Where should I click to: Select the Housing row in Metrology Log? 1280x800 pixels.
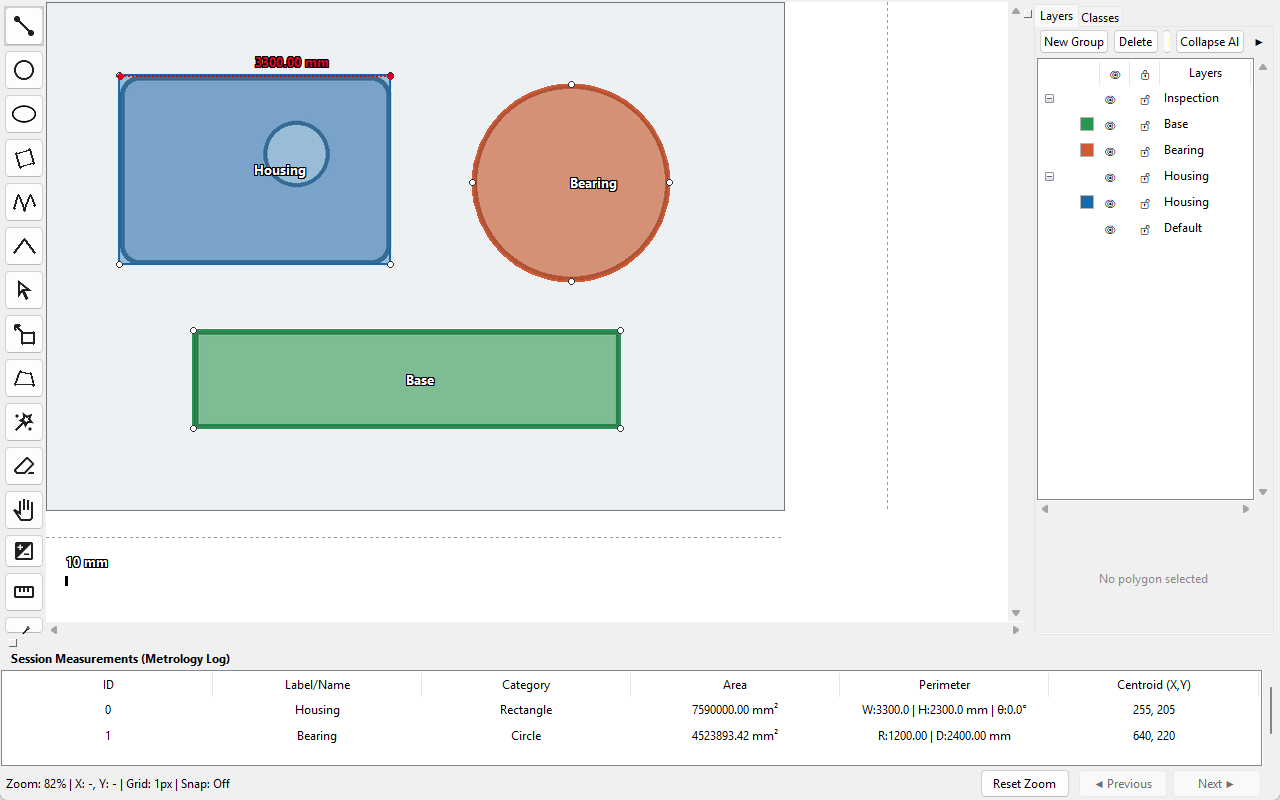630,710
